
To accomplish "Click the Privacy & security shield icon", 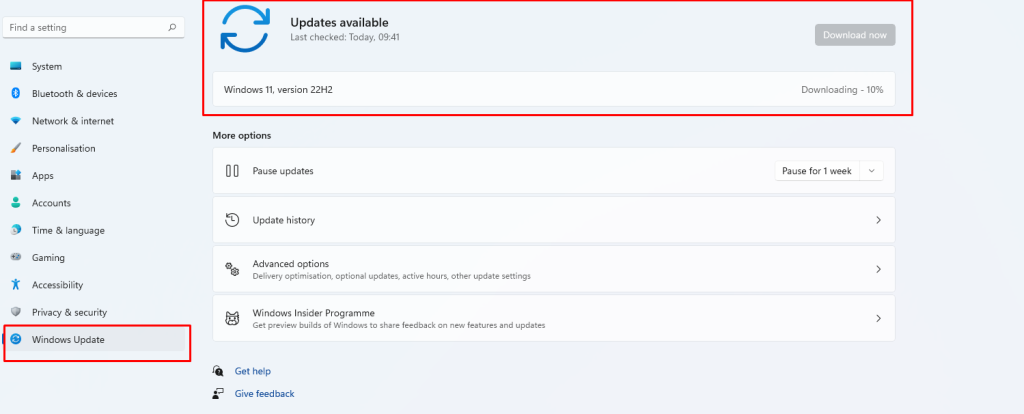I will click(x=16, y=312).
